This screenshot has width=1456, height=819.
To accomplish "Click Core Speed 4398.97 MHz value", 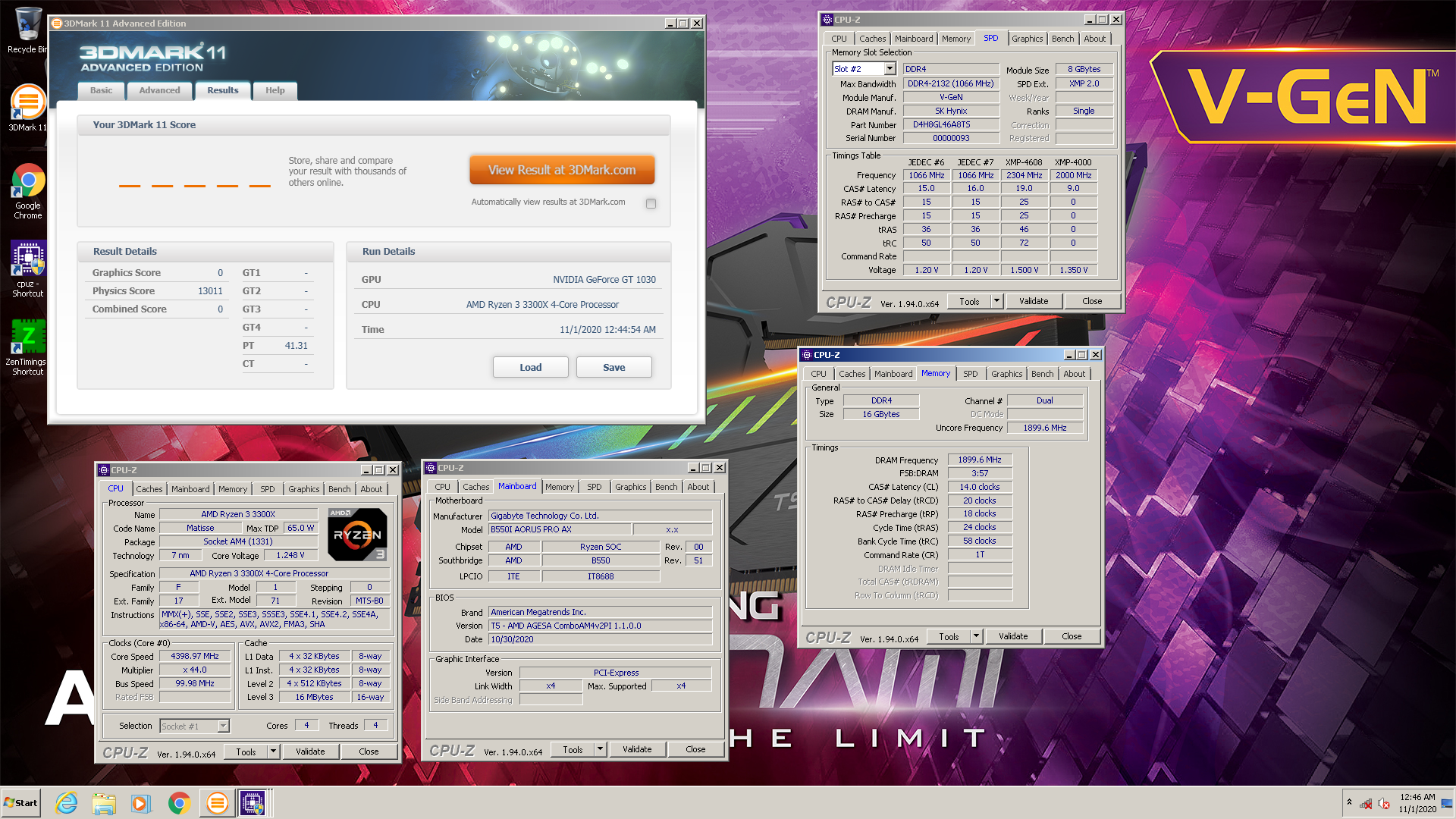I will pyautogui.click(x=195, y=656).
